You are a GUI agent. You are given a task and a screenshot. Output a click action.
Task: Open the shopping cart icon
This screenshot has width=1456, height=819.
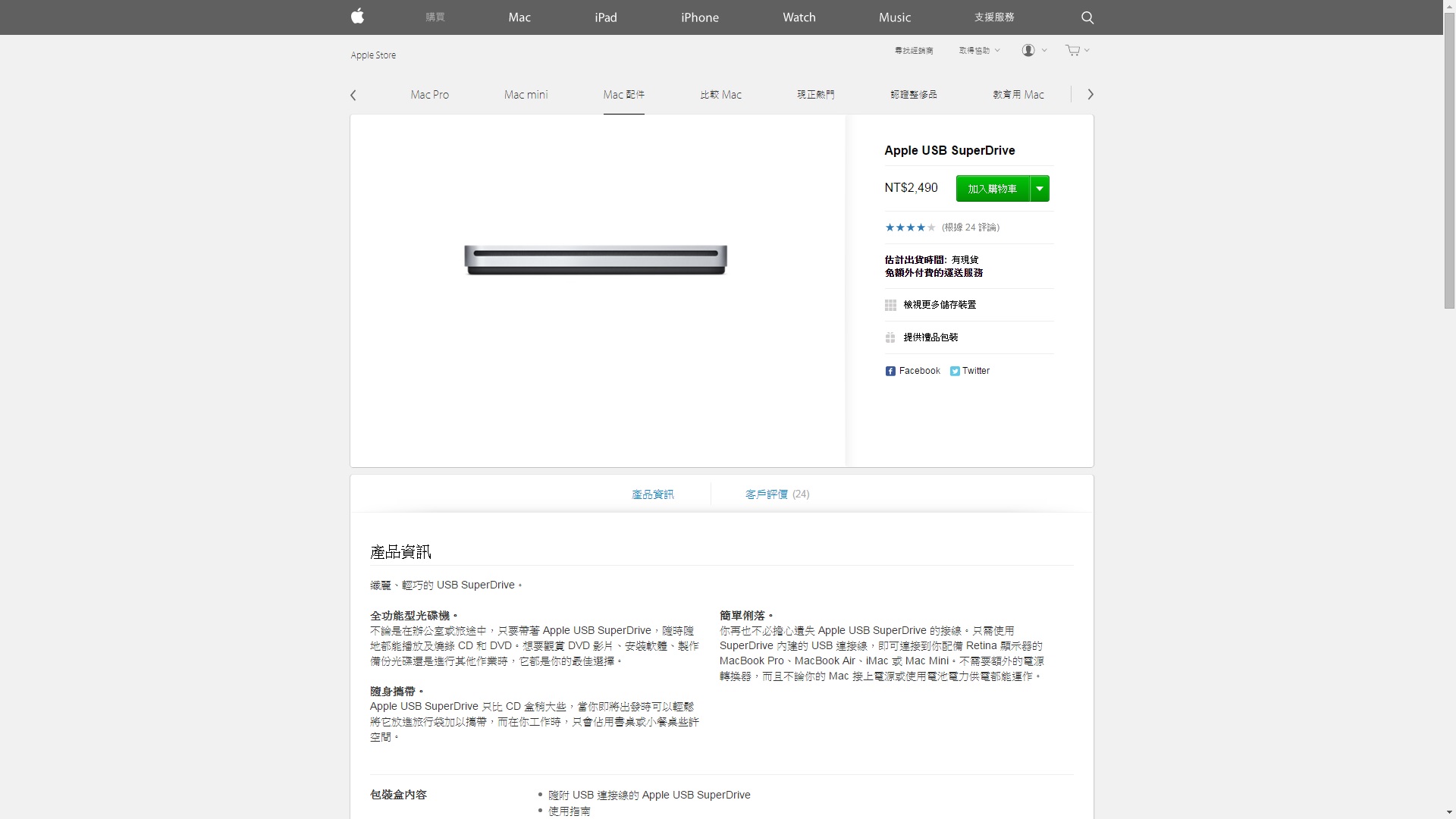(x=1072, y=50)
